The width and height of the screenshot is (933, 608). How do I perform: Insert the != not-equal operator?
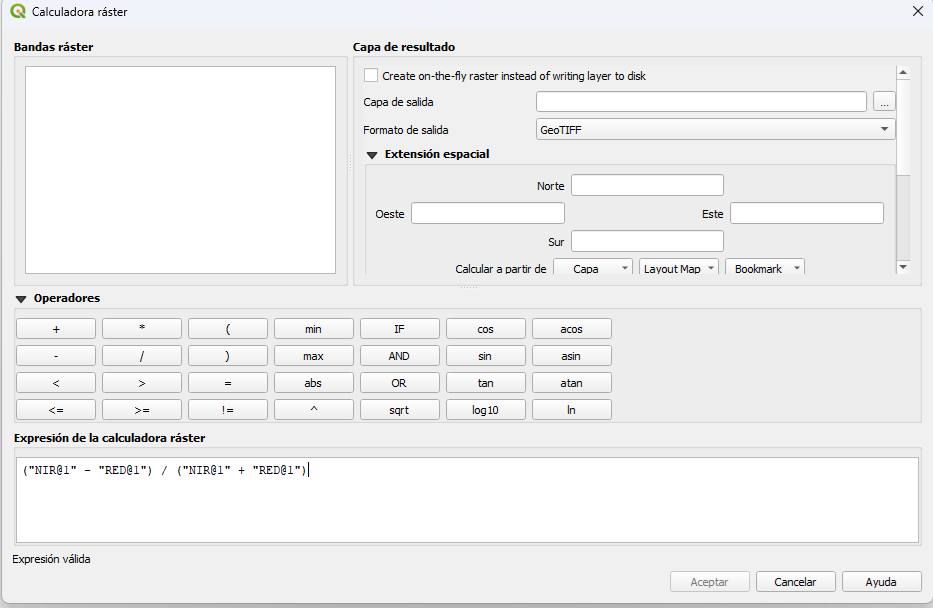[x=228, y=409]
